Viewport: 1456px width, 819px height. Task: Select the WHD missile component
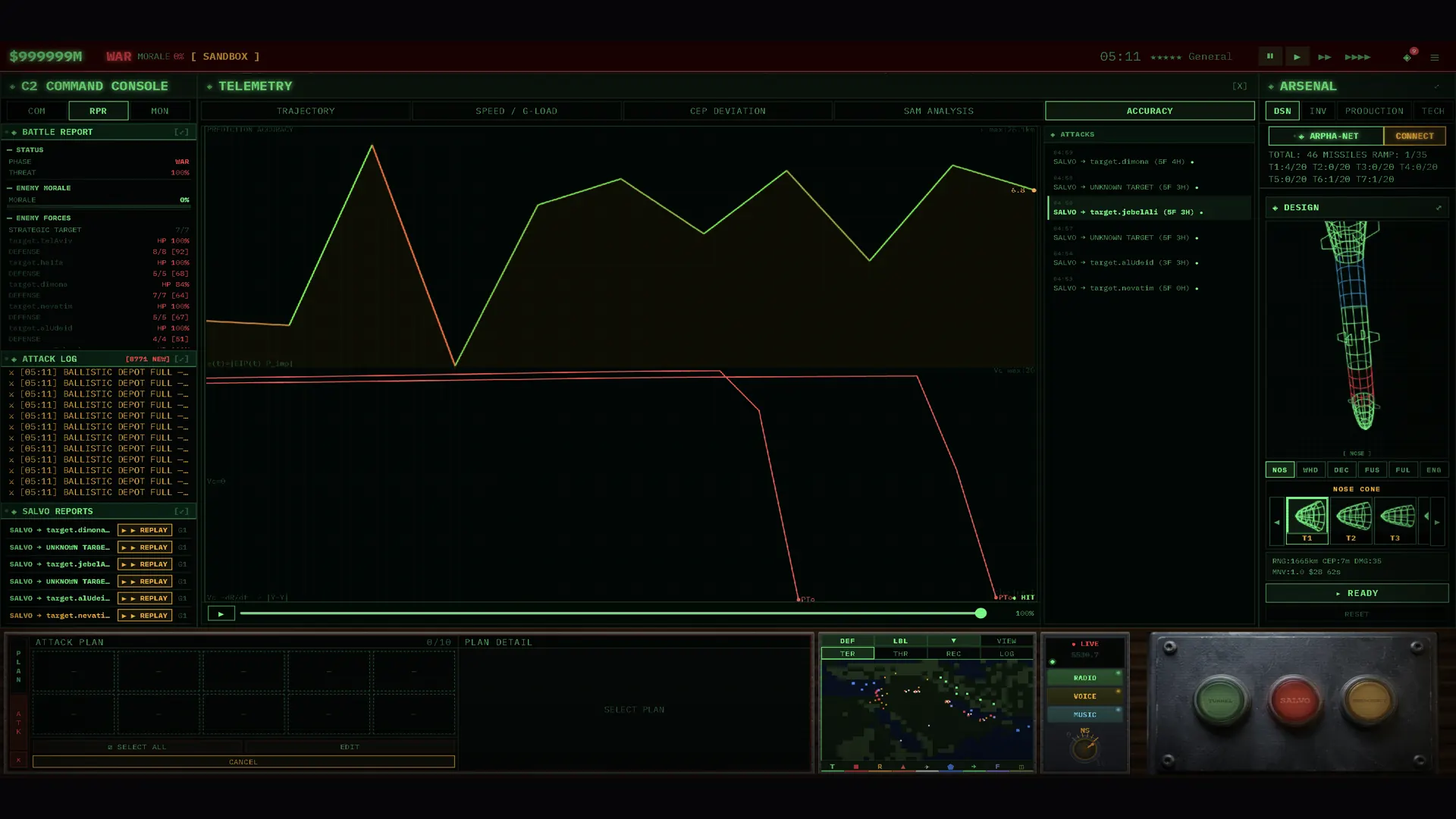[x=1310, y=470]
